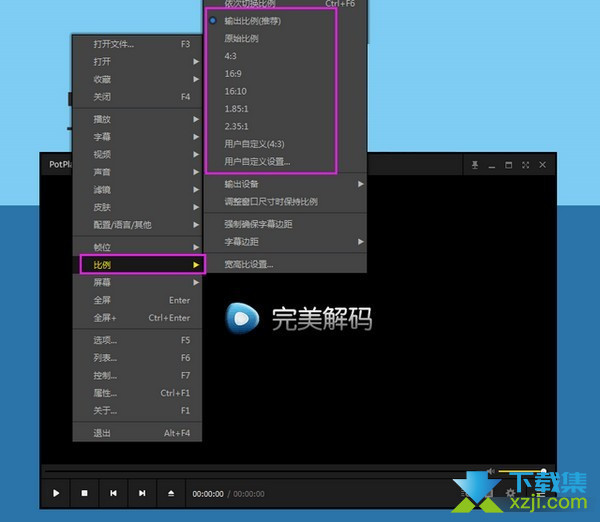Expand the 字幕 submenu
The height and width of the screenshot is (522, 600).
(x=137, y=137)
